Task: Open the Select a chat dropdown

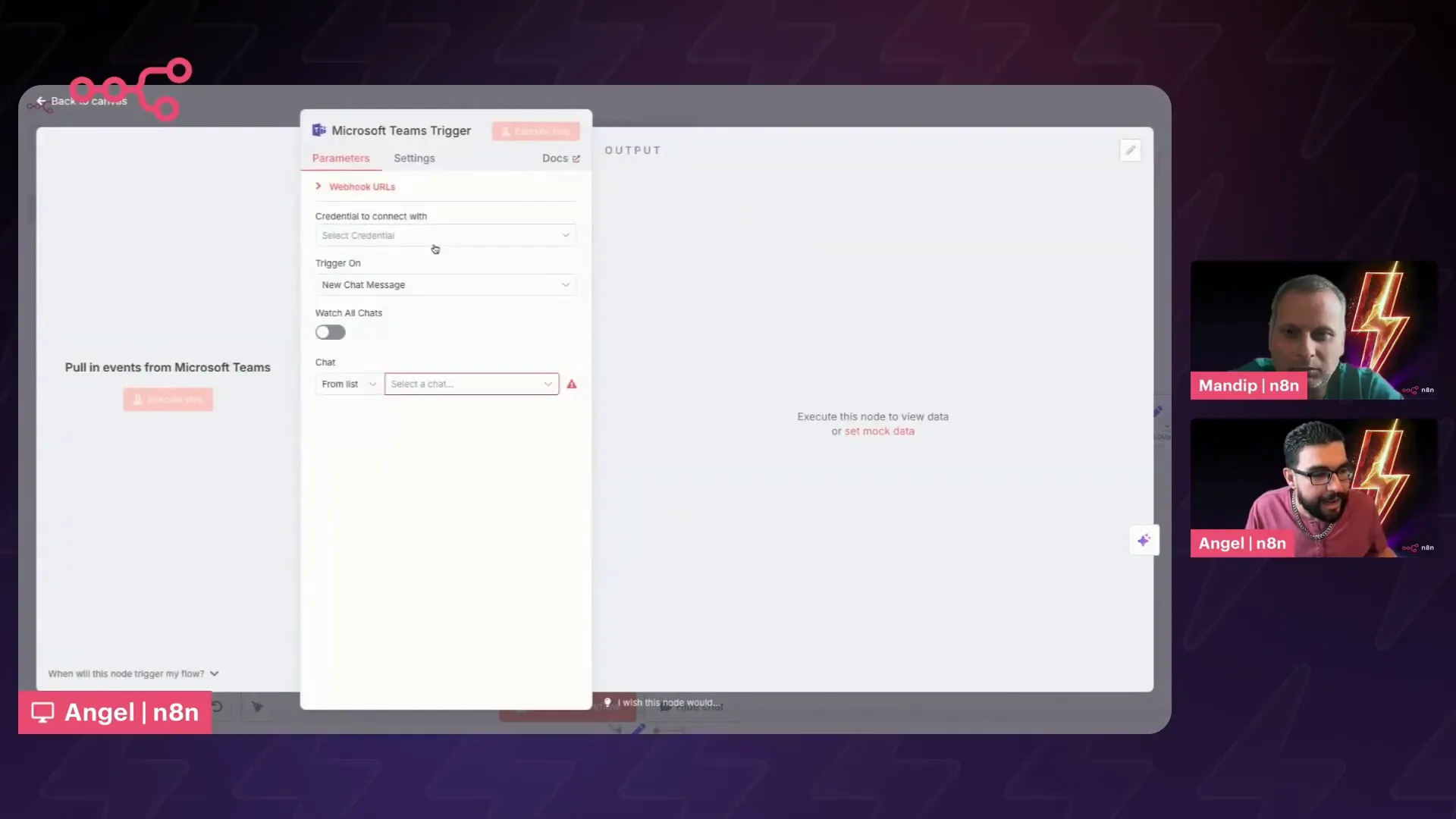Action: tap(472, 384)
